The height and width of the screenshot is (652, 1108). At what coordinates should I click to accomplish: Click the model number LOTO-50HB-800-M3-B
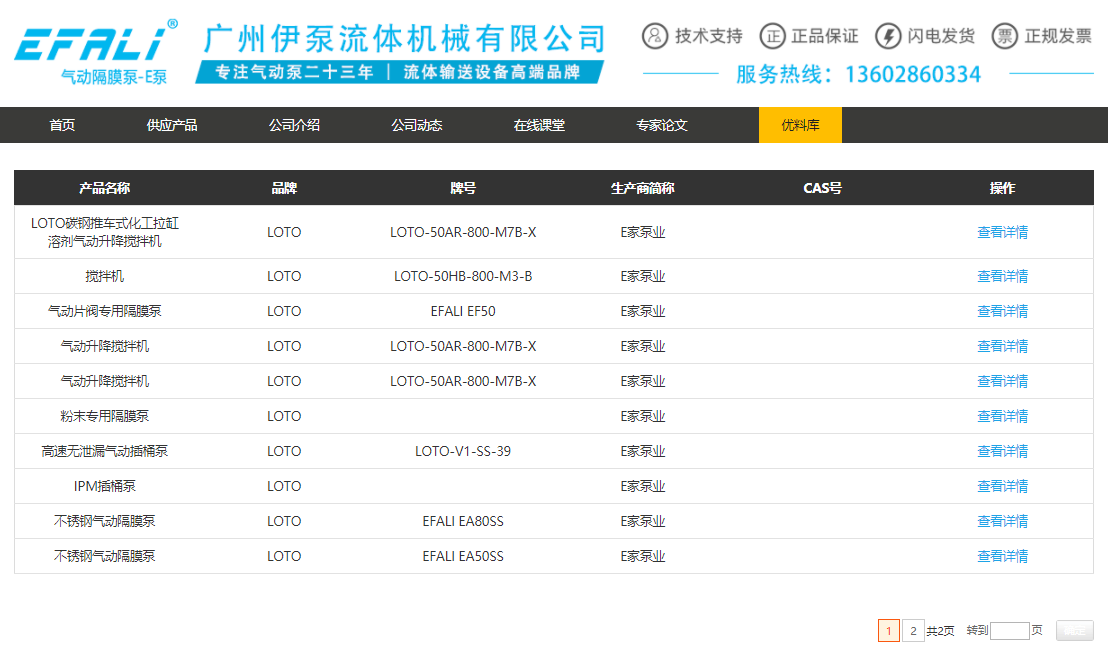coord(463,275)
